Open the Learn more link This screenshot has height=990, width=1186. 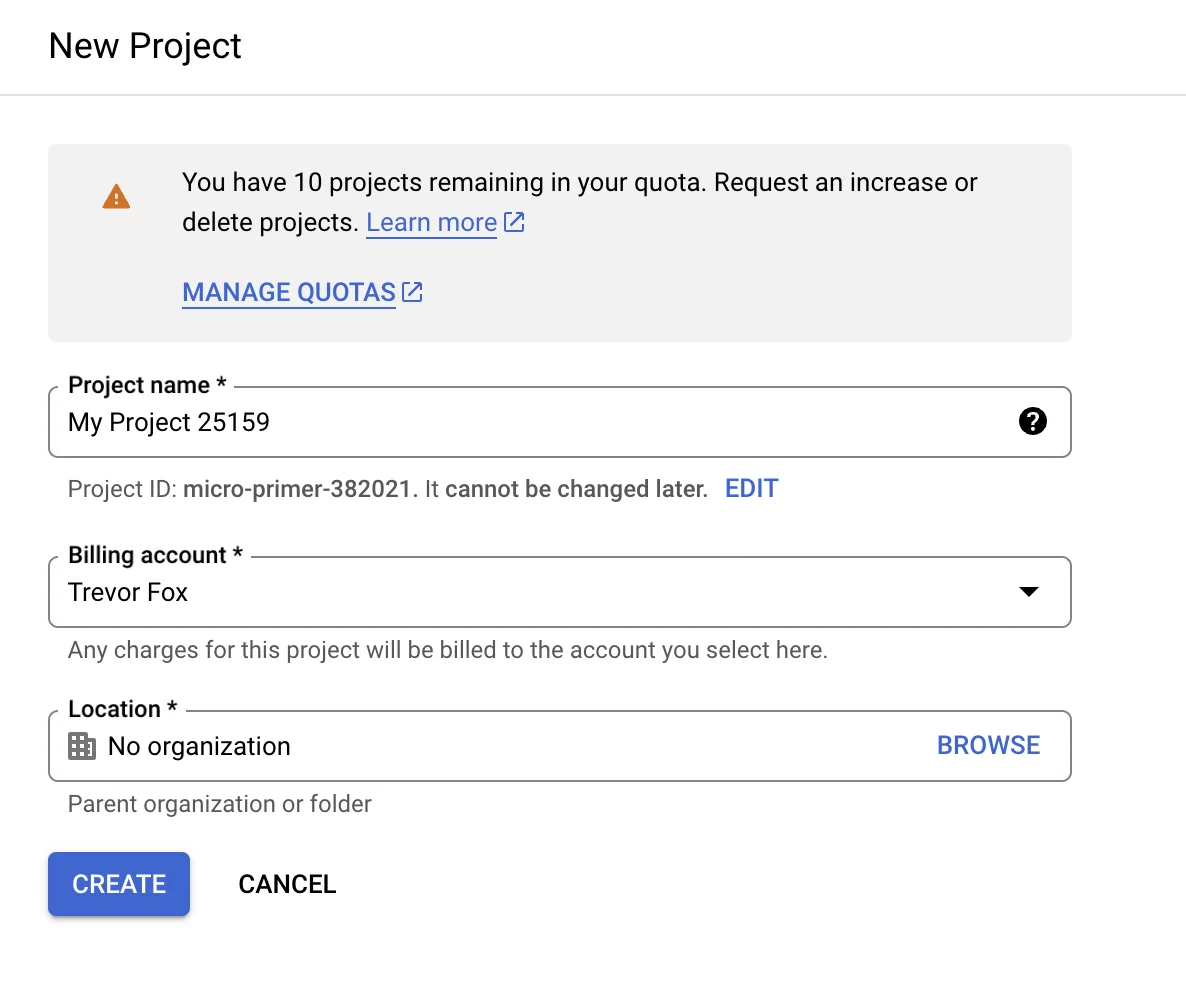coord(431,222)
